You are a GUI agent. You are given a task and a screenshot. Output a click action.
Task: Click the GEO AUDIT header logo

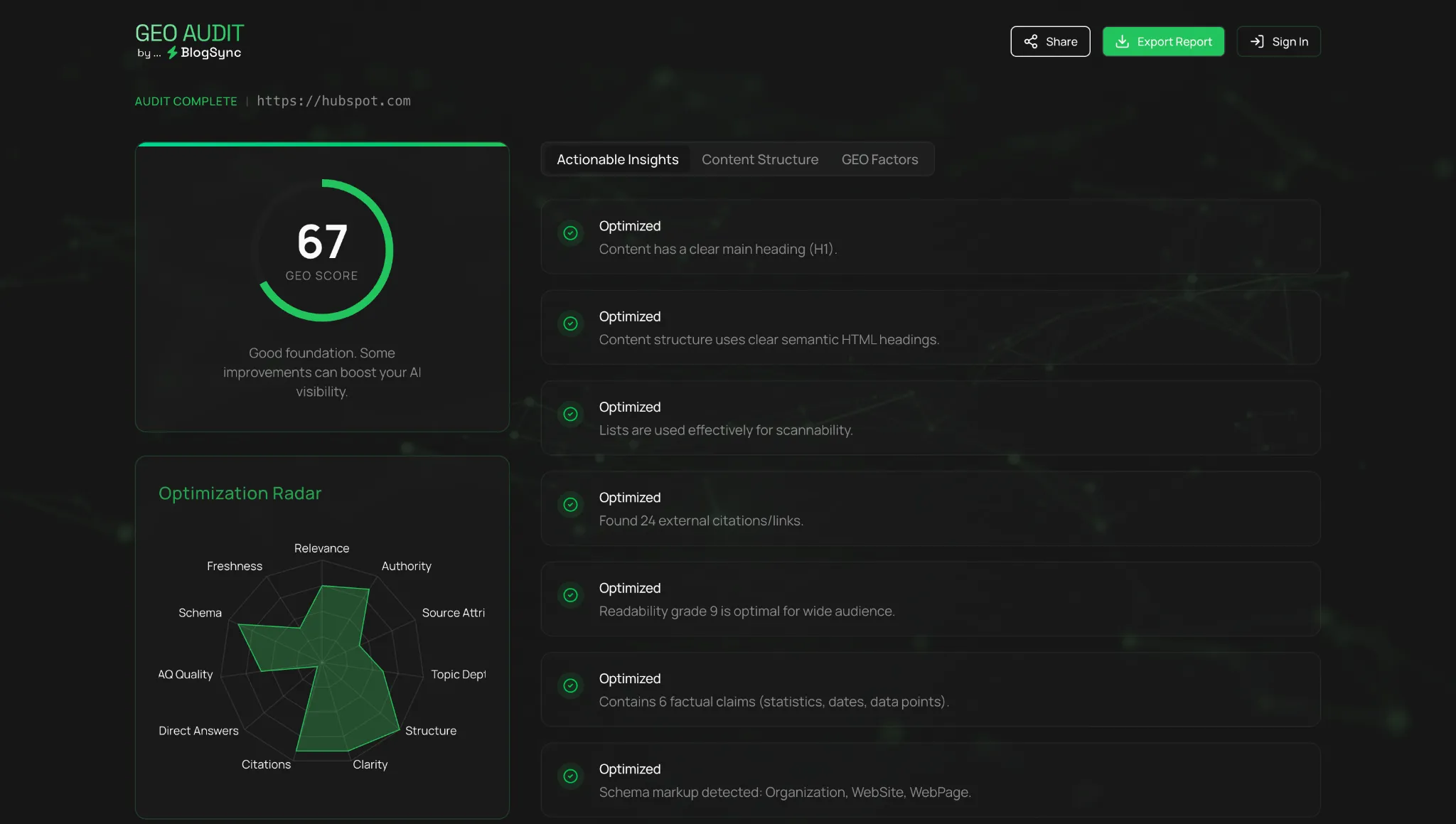188,33
